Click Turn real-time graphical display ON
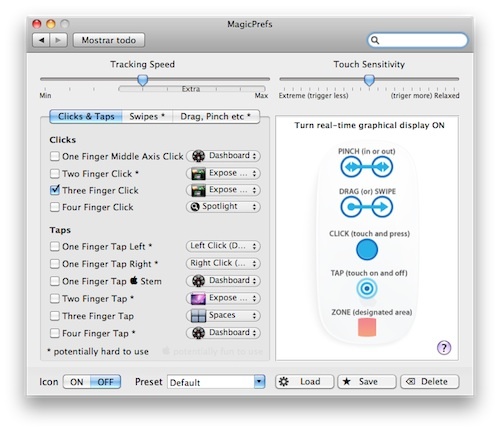Screen dimensions: 500x432 tap(369, 125)
